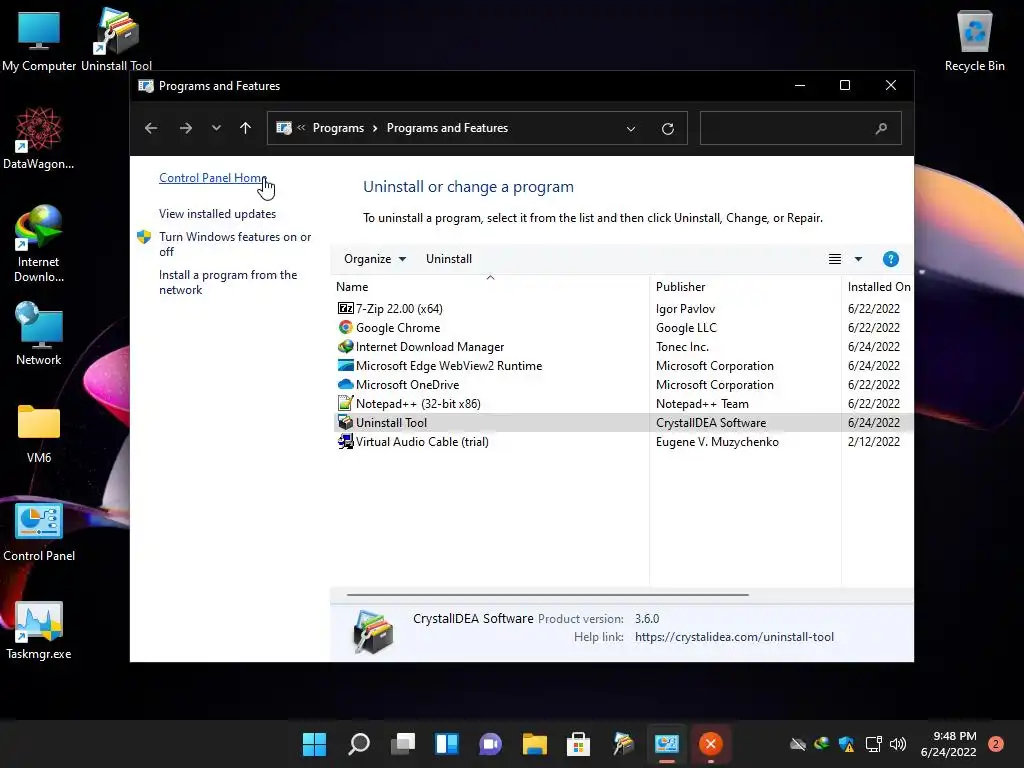Select Microsoft Edge WebView2 Runtime row
Image resolution: width=1024 pixels, height=768 pixels.
(x=624, y=365)
